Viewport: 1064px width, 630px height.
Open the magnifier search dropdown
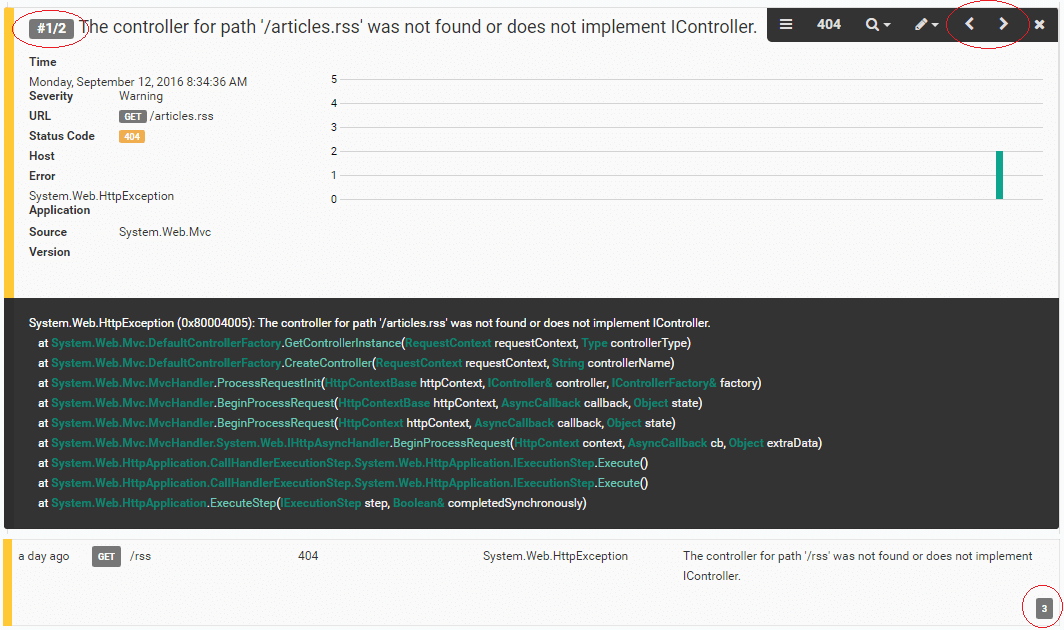click(878, 25)
